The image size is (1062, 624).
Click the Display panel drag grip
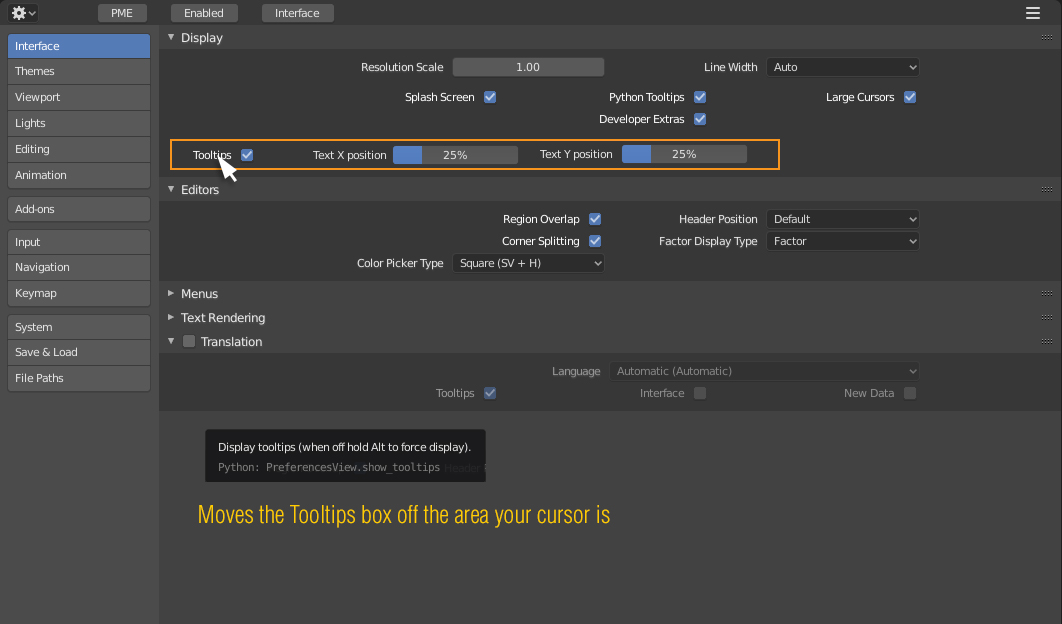[1046, 38]
